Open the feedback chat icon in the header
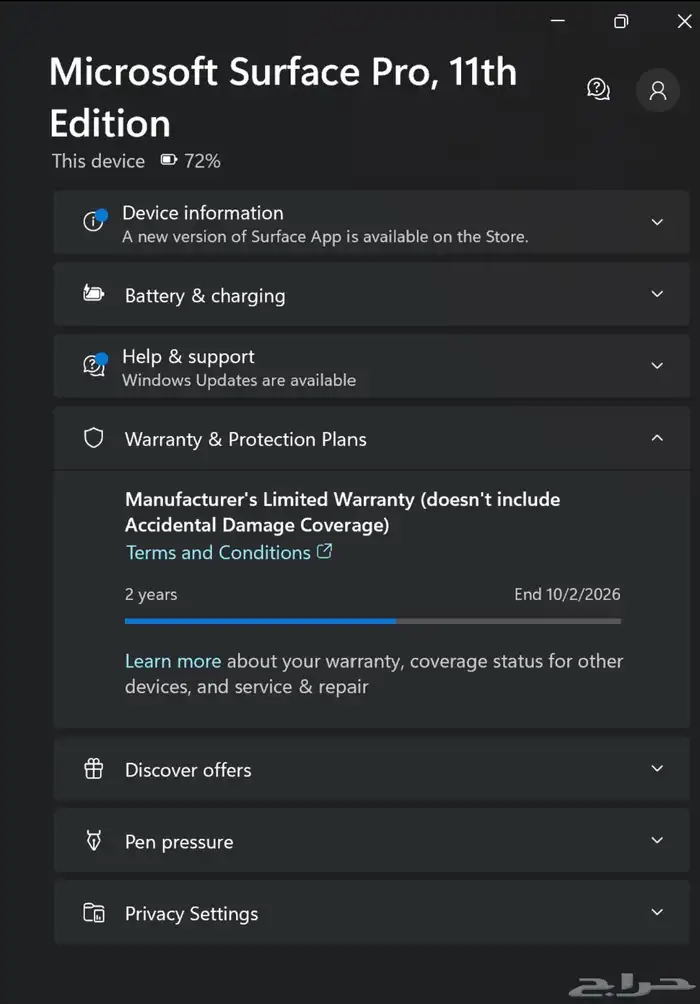Image resolution: width=700 pixels, height=1004 pixels. pyautogui.click(x=598, y=89)
